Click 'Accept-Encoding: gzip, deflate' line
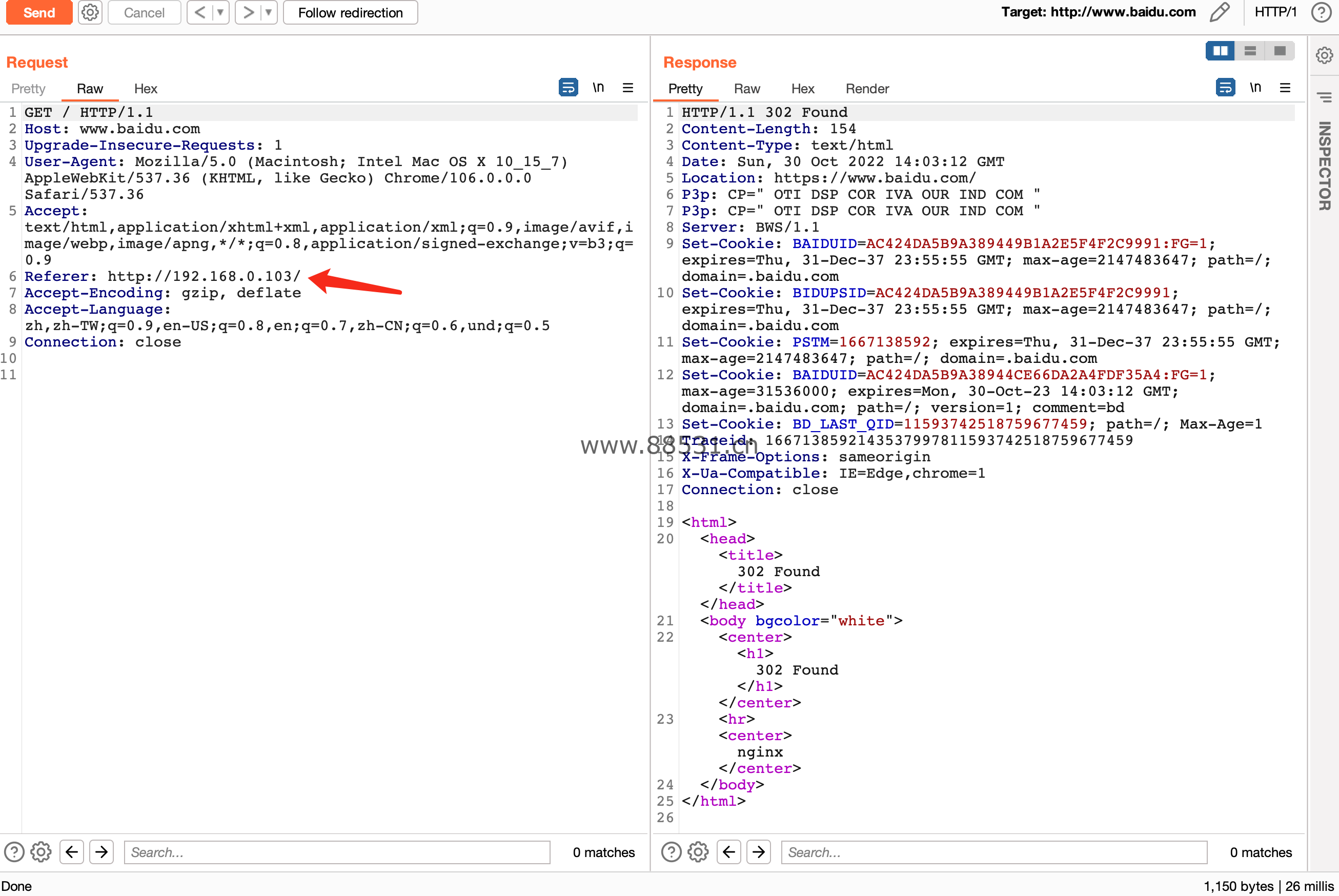Viewport: 1339px width, 896px height. click(x=163, y=293)
